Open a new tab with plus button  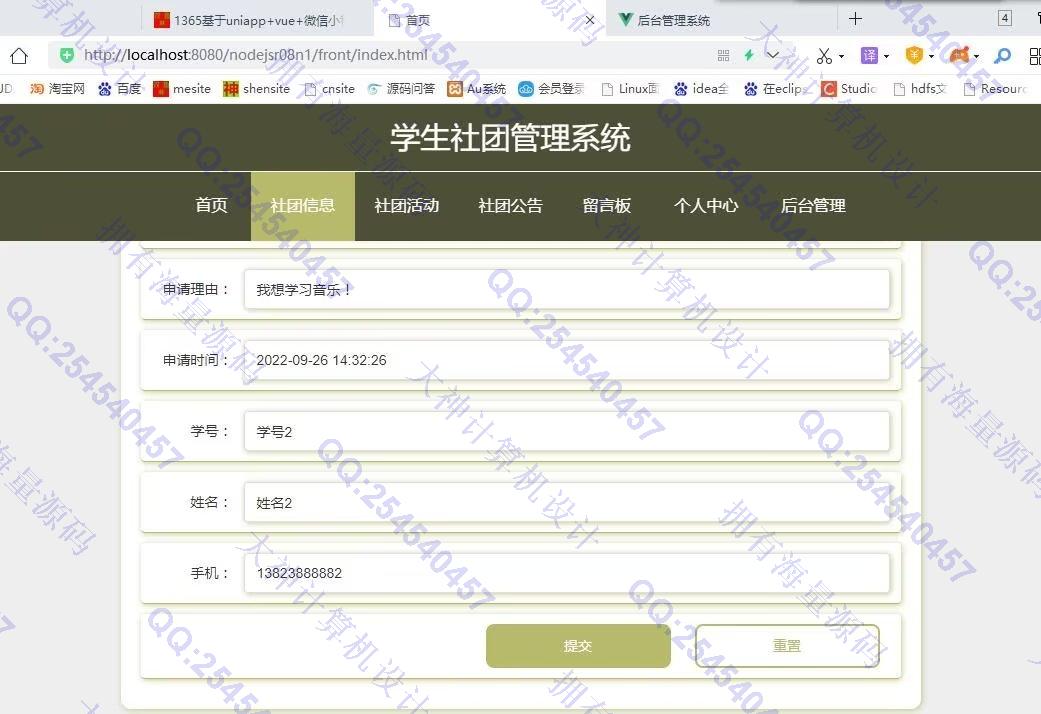(855, 19)
